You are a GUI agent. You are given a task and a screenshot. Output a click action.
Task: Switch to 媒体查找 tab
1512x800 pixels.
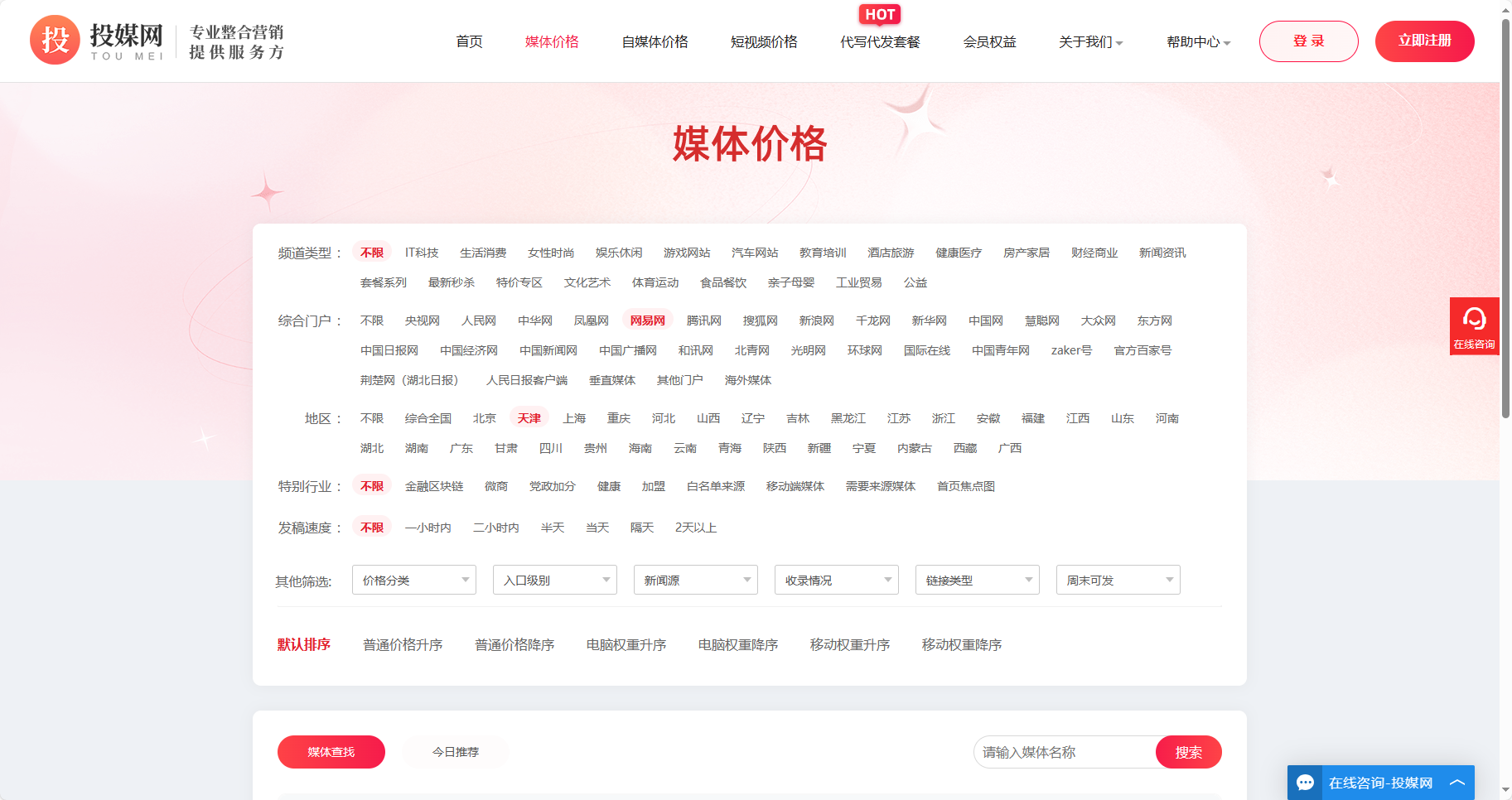pyautogui.click(x=331, y=752)
